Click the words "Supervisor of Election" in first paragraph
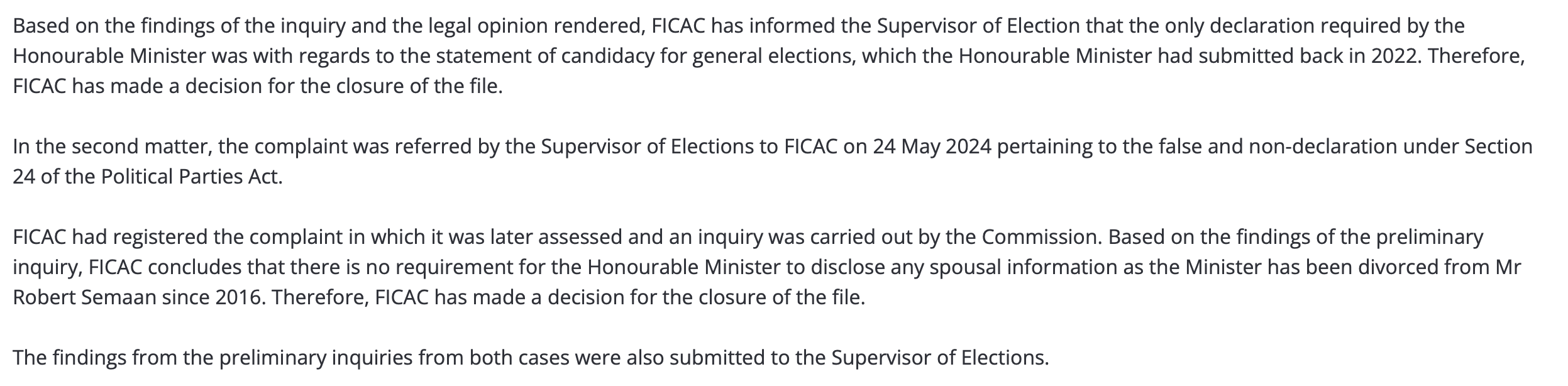Image resolution: width=1568 pixels, height=386 pixels. tap(978, 26)
